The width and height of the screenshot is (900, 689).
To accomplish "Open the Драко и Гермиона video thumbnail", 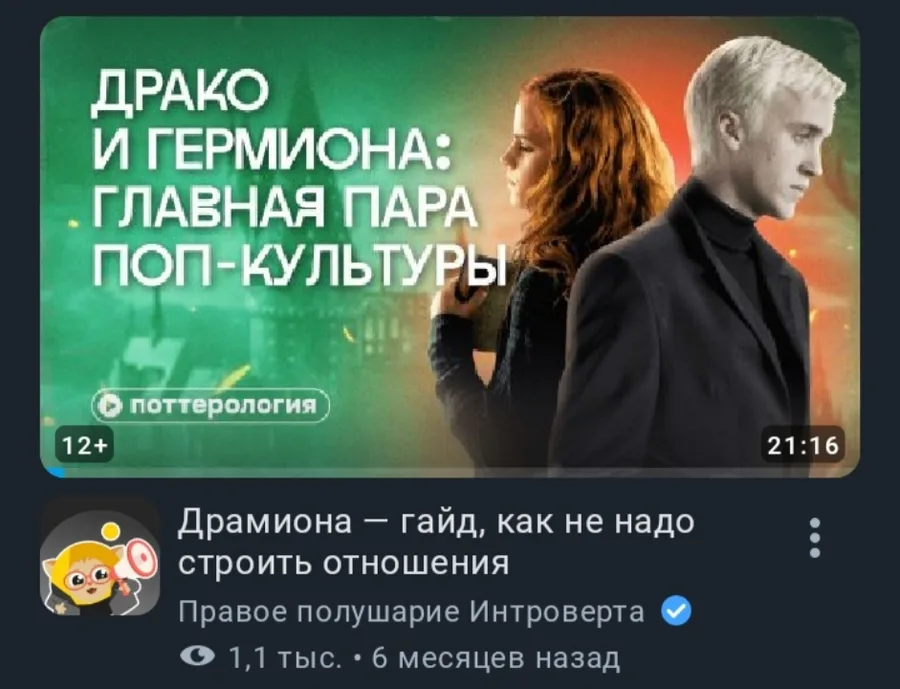I will pyautogui.click(x=450, y=247).
